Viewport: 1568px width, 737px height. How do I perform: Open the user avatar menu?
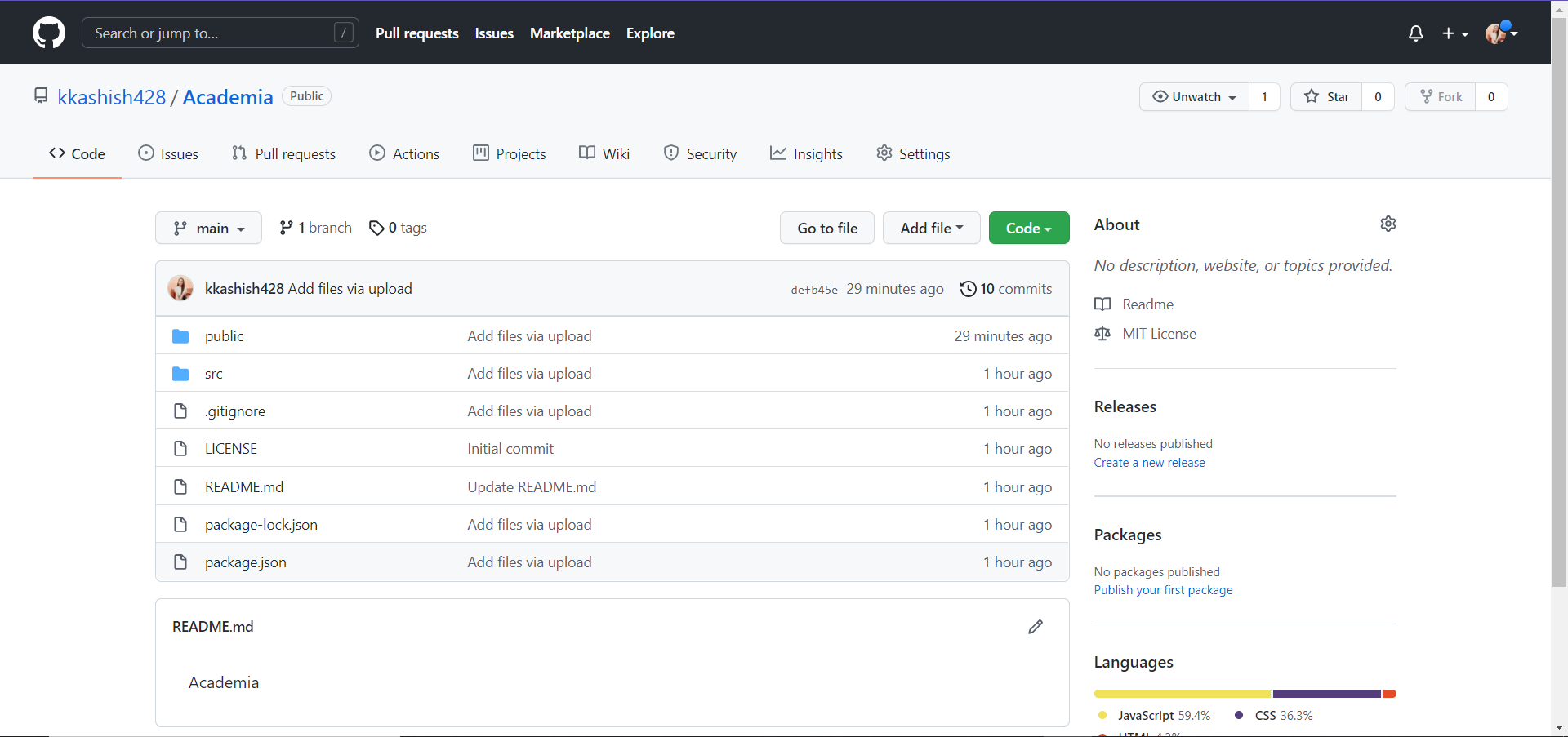(x=1501, y=33)
